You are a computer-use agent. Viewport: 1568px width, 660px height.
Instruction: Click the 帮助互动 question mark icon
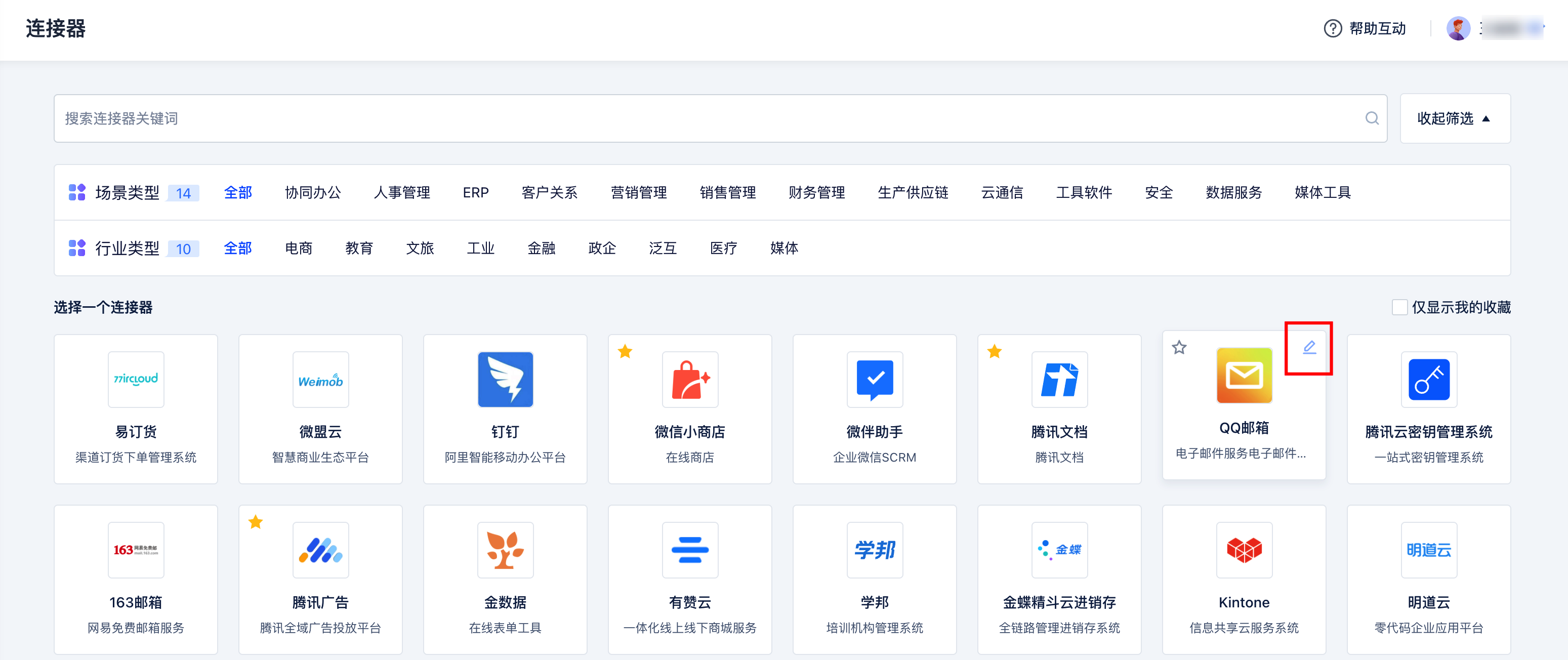pos(1333,29)
